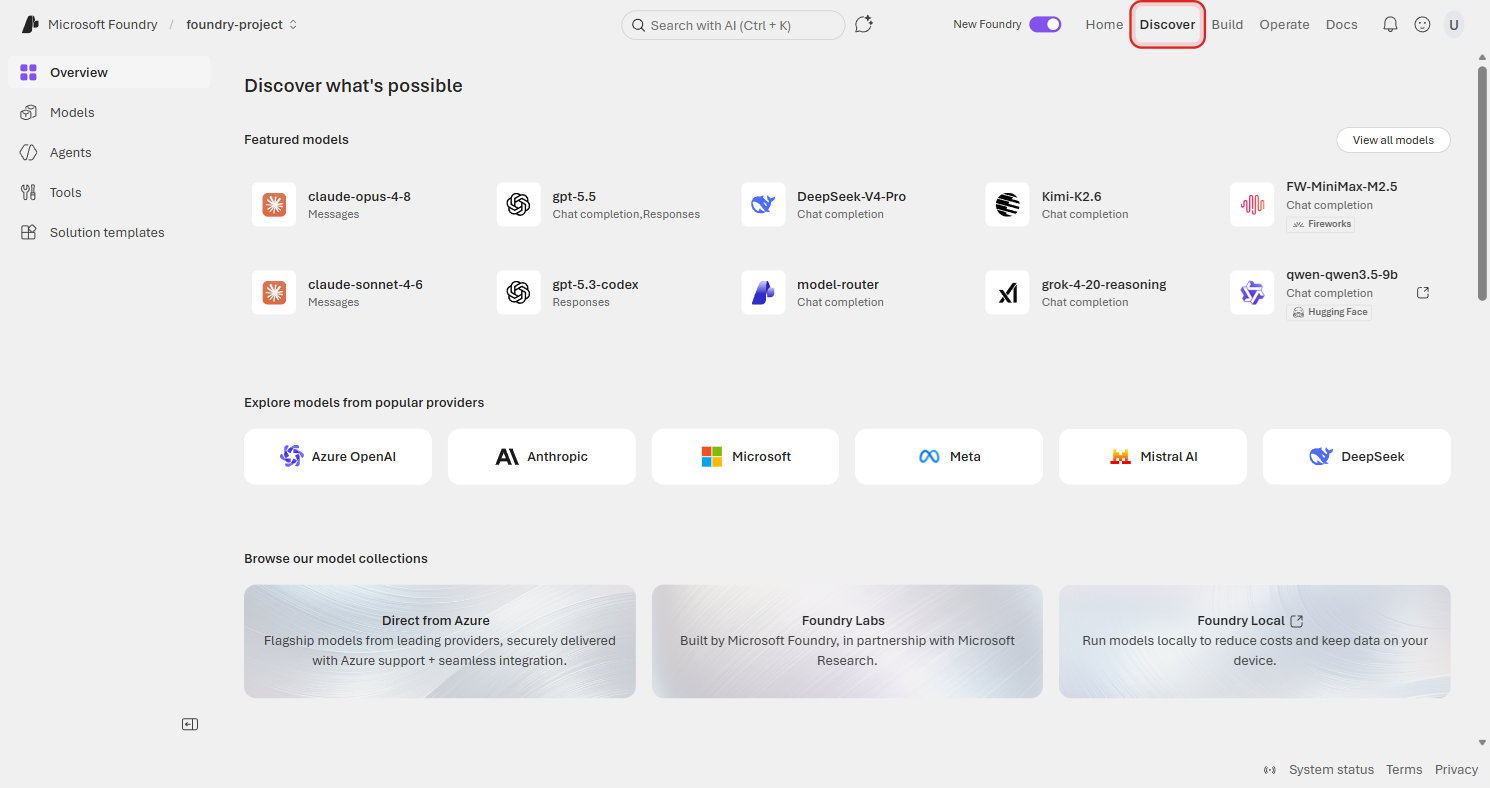1490x788 pixels.
Task: Browse Mistral AI provider models
Action: point(1153,457)
